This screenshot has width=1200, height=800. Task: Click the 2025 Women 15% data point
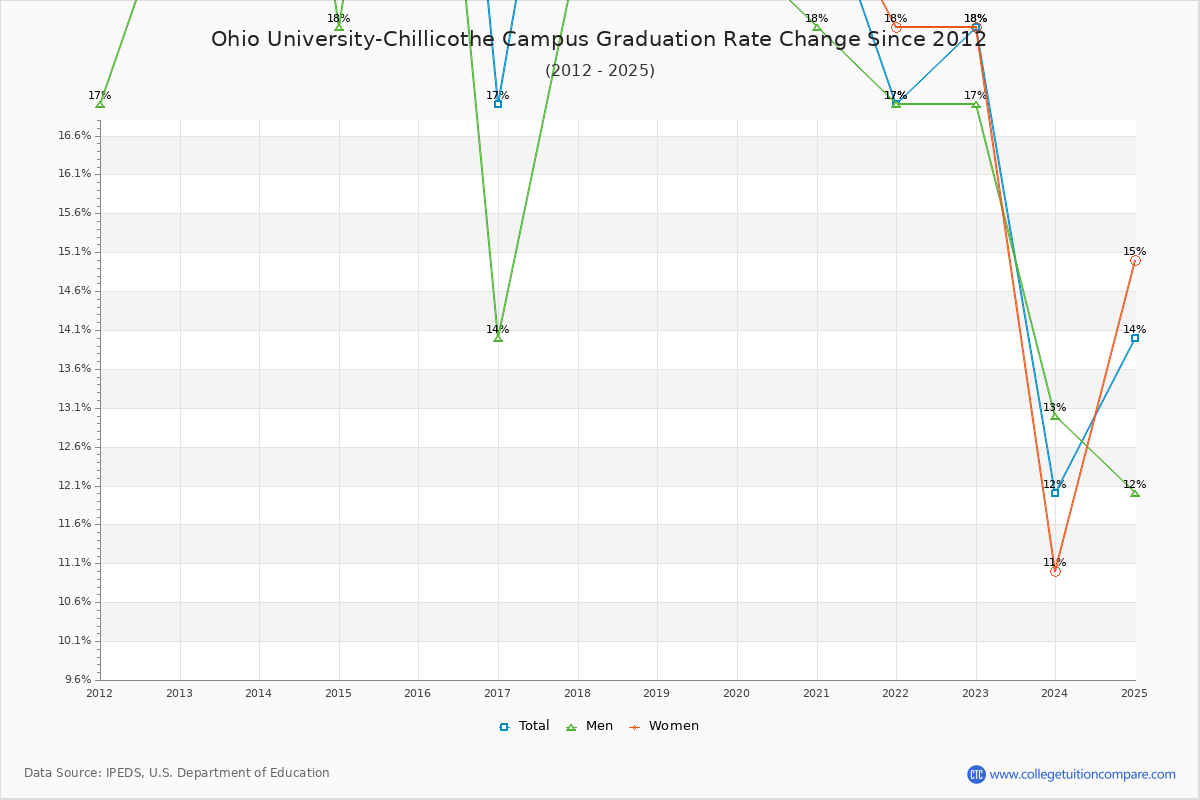1135,260
